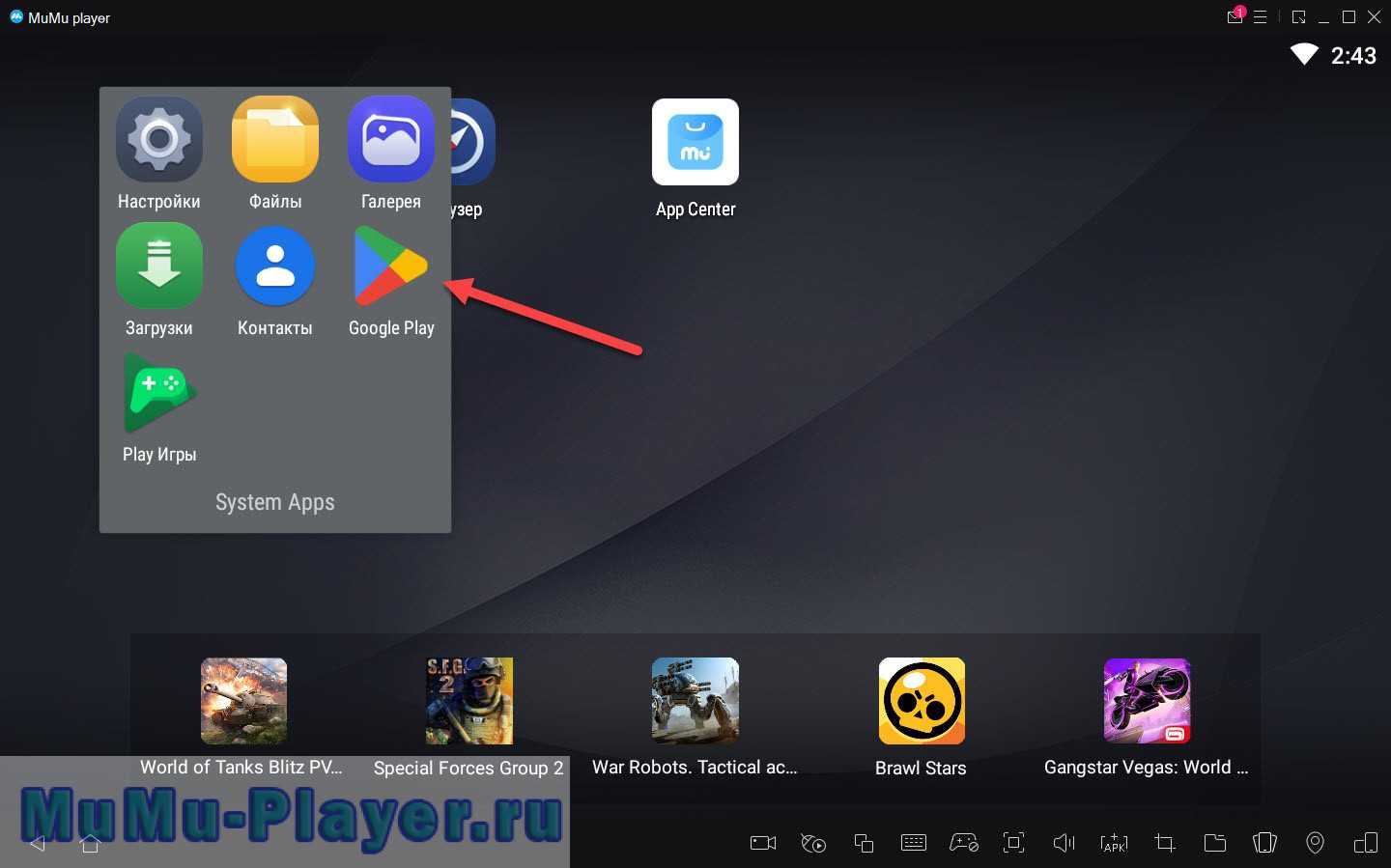
Task: Trigger the shake device action
Action: [1264, 843]
